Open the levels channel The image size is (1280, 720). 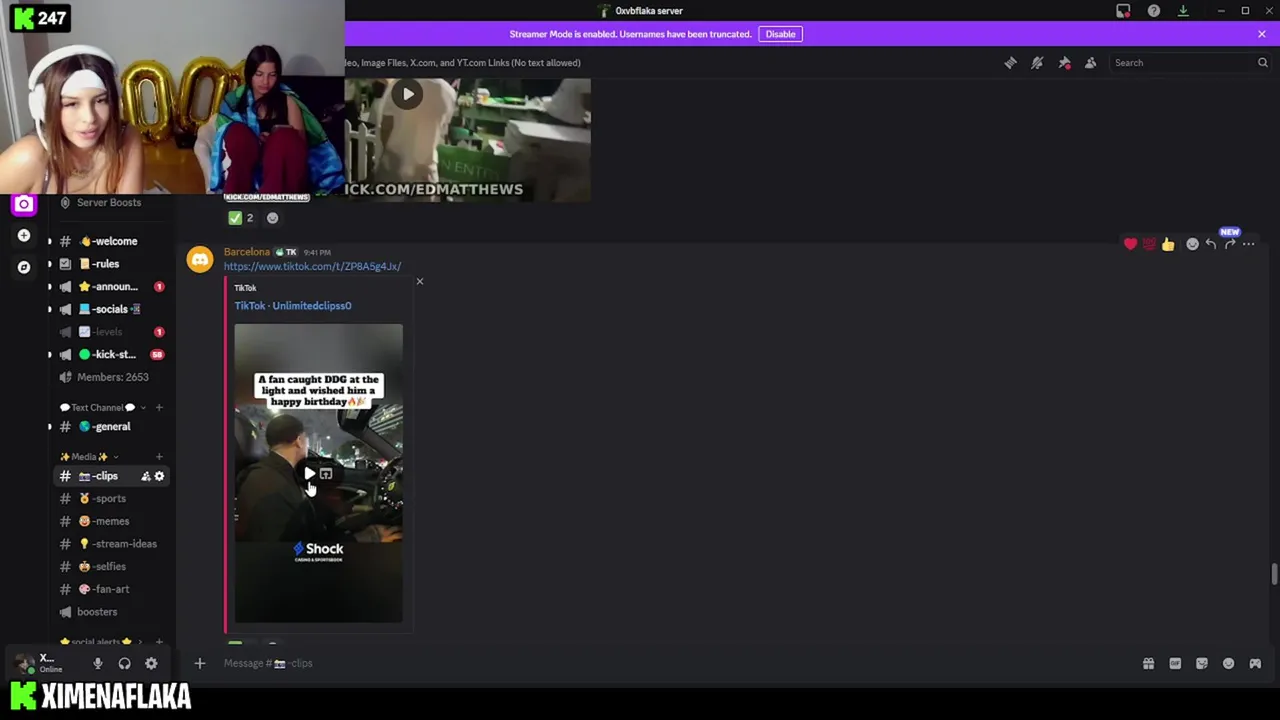pyautogui.click(x=108, y=332)
